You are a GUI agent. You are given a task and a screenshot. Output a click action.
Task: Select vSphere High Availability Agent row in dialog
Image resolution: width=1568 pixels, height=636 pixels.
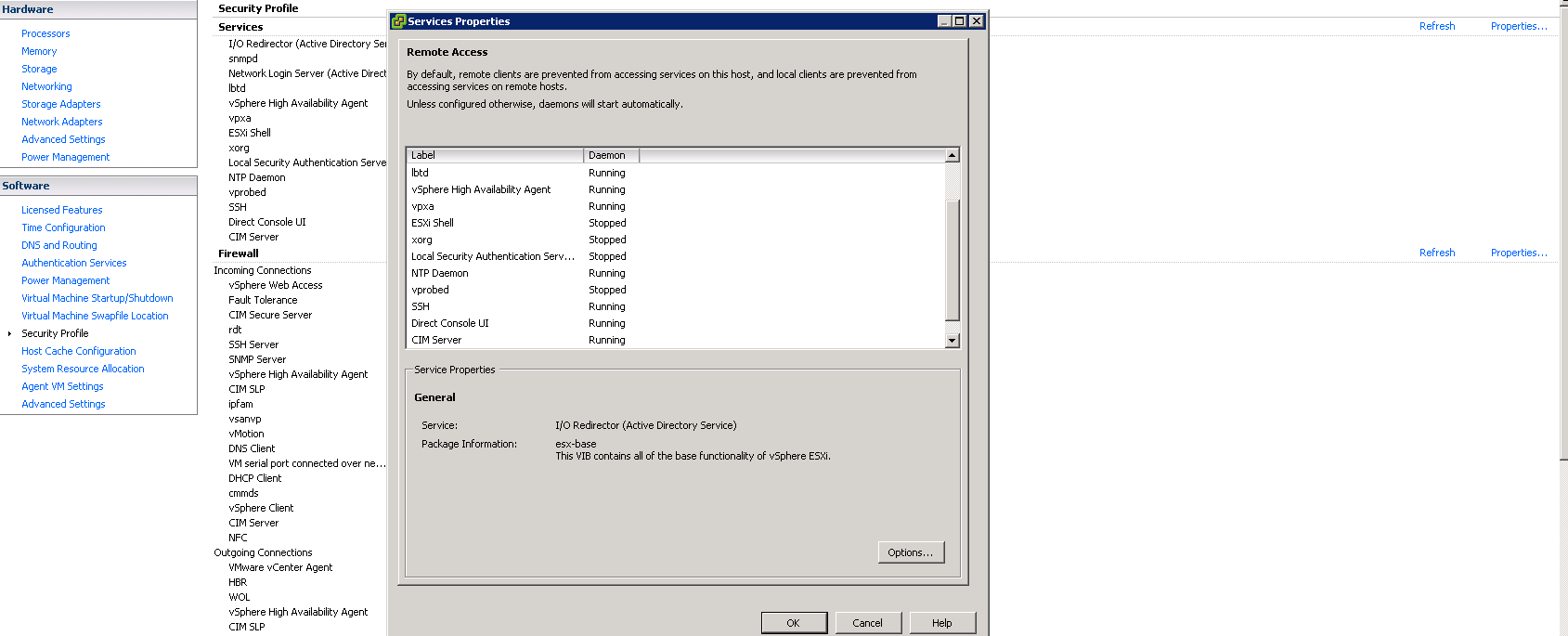coord(676,189)
